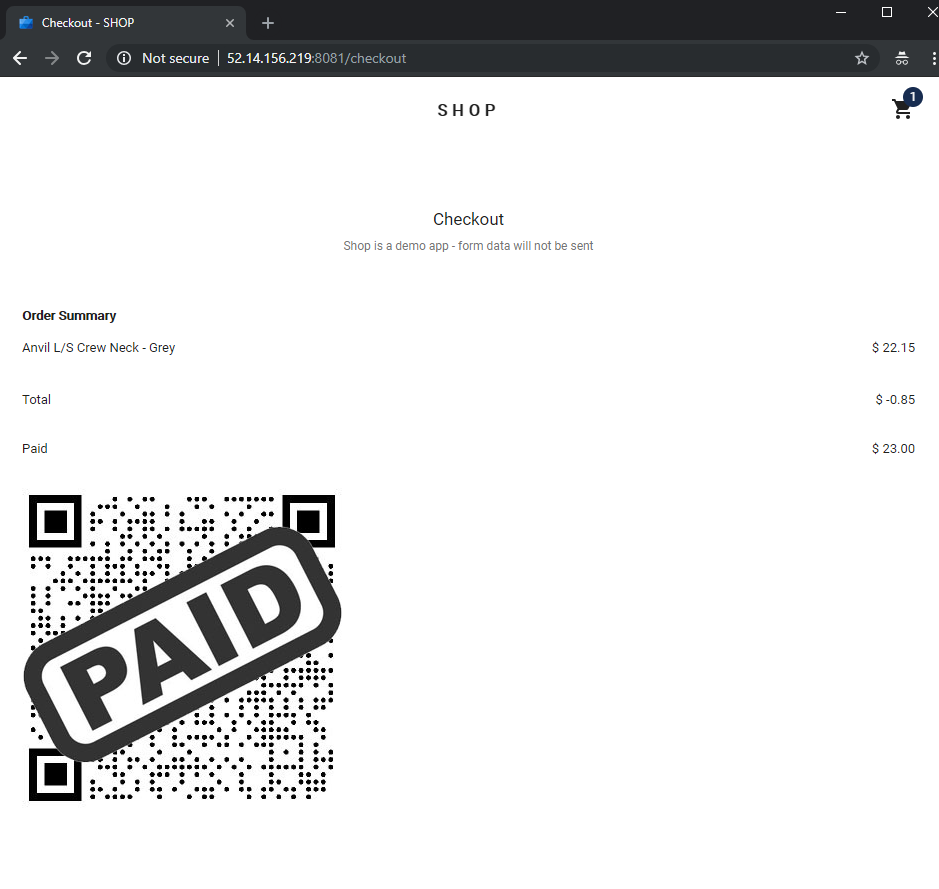Click Anvil L/S Crew Neck - Grey item
The width and height of the screenshot is (939, 889).
pyautogui.click(x=98, y=348)
